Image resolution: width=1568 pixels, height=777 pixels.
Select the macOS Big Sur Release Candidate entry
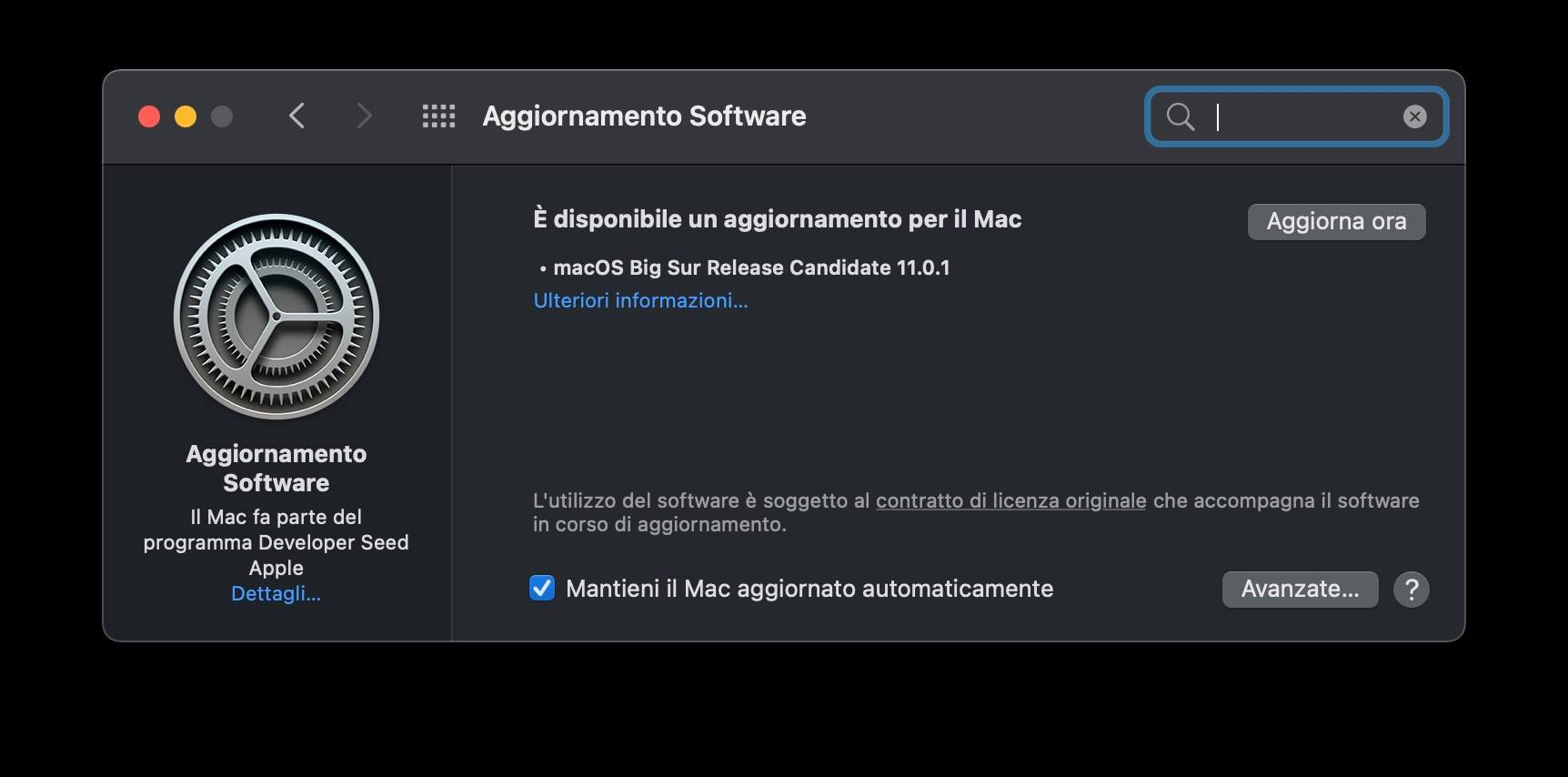coord(751,267)
